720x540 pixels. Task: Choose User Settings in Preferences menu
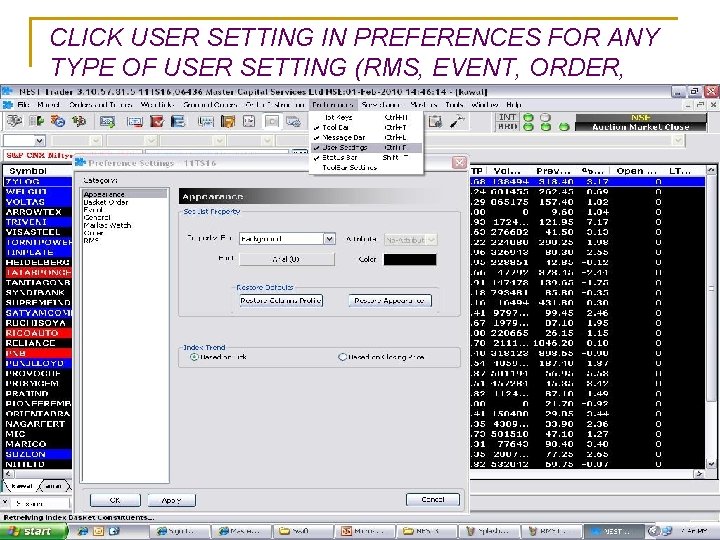(x=366, y=147)
